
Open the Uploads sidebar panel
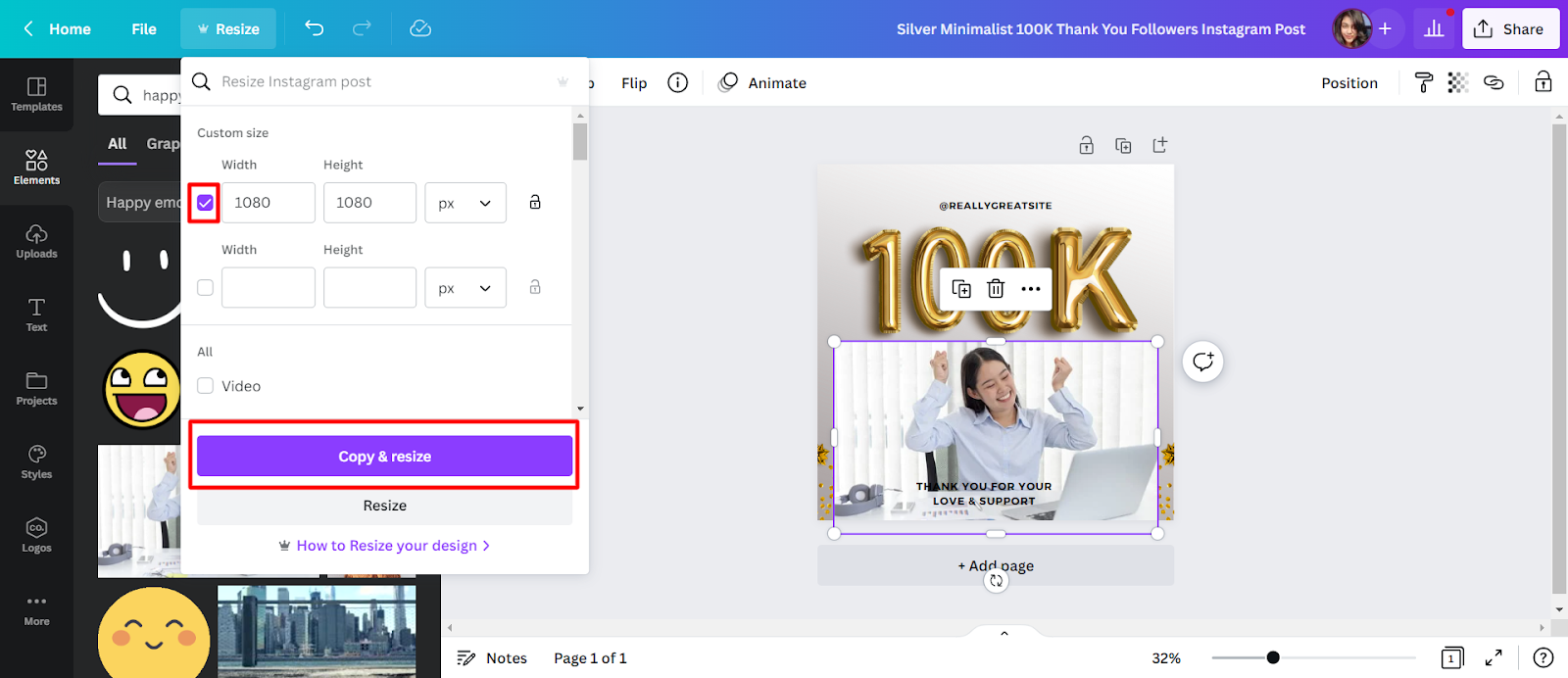point(36,241)
